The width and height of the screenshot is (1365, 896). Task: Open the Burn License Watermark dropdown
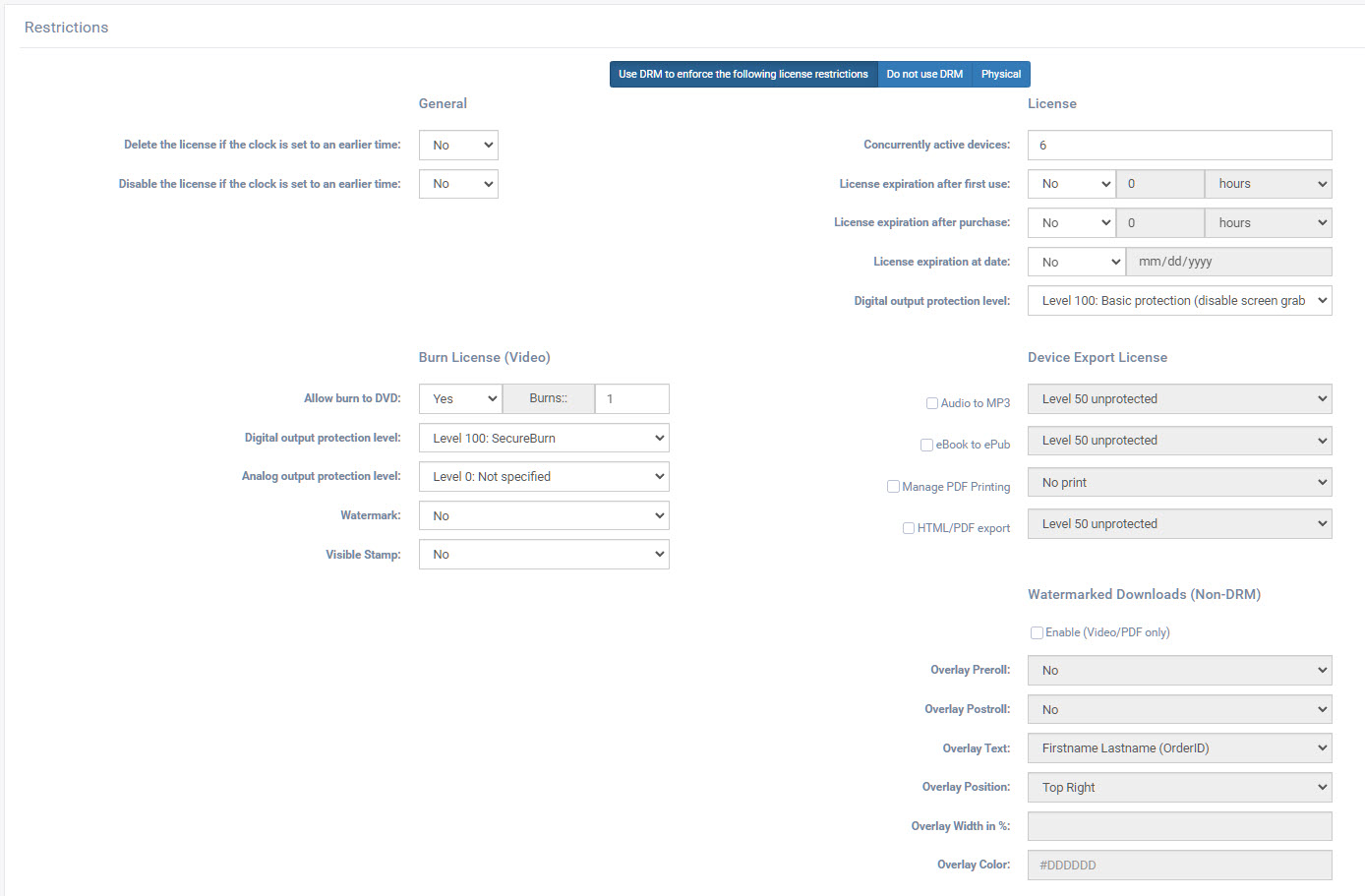tap(544, 516)
